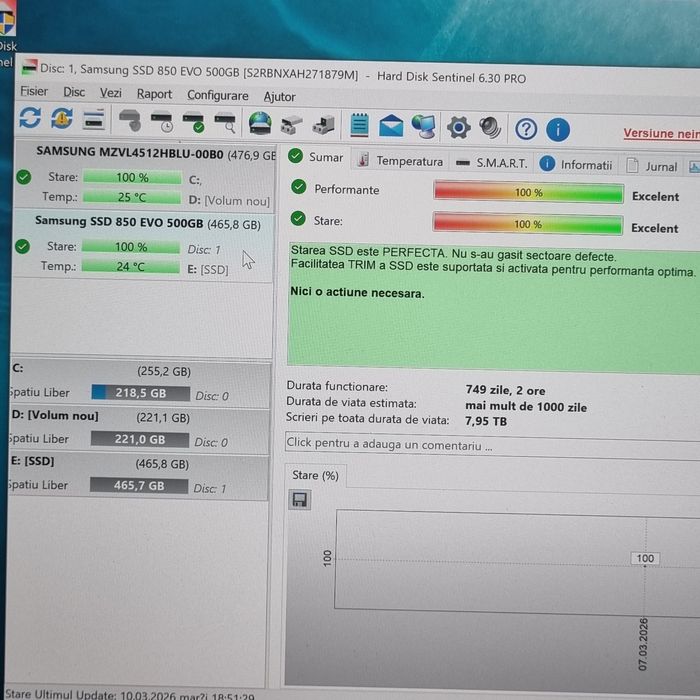Click the C: free space bar 218,5 GB
Viewport: 700px width, 700px height.
pyautogui.click(x=141, y=393)
